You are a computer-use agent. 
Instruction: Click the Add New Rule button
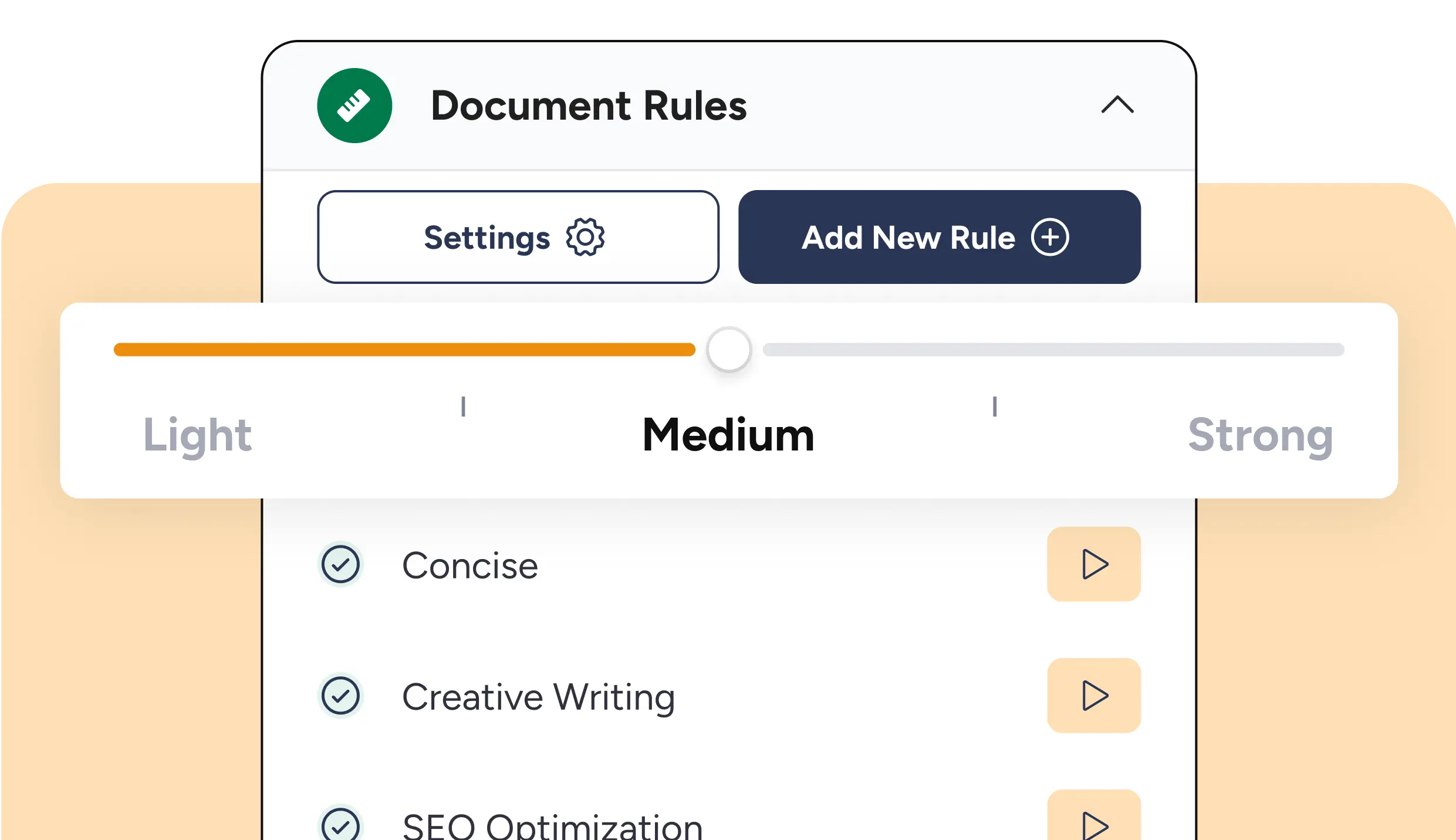[938, 237]
